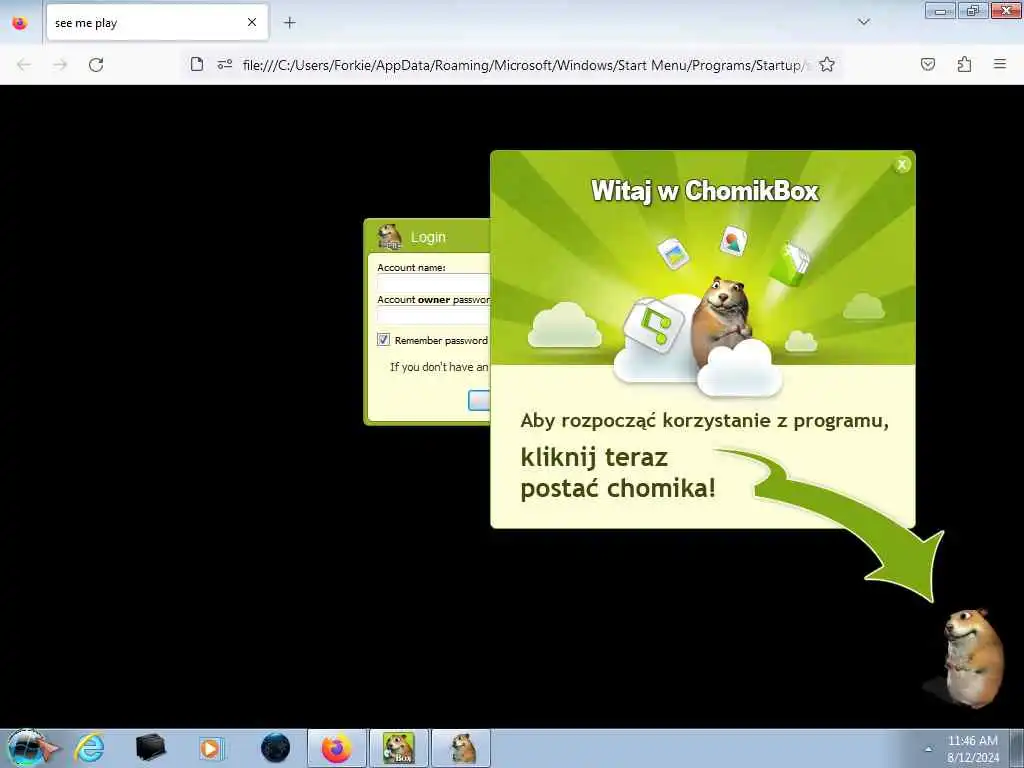Click the hamster logo in the Login window title
The width and height of the screenshot is (1024, 768).
point(390,236)
